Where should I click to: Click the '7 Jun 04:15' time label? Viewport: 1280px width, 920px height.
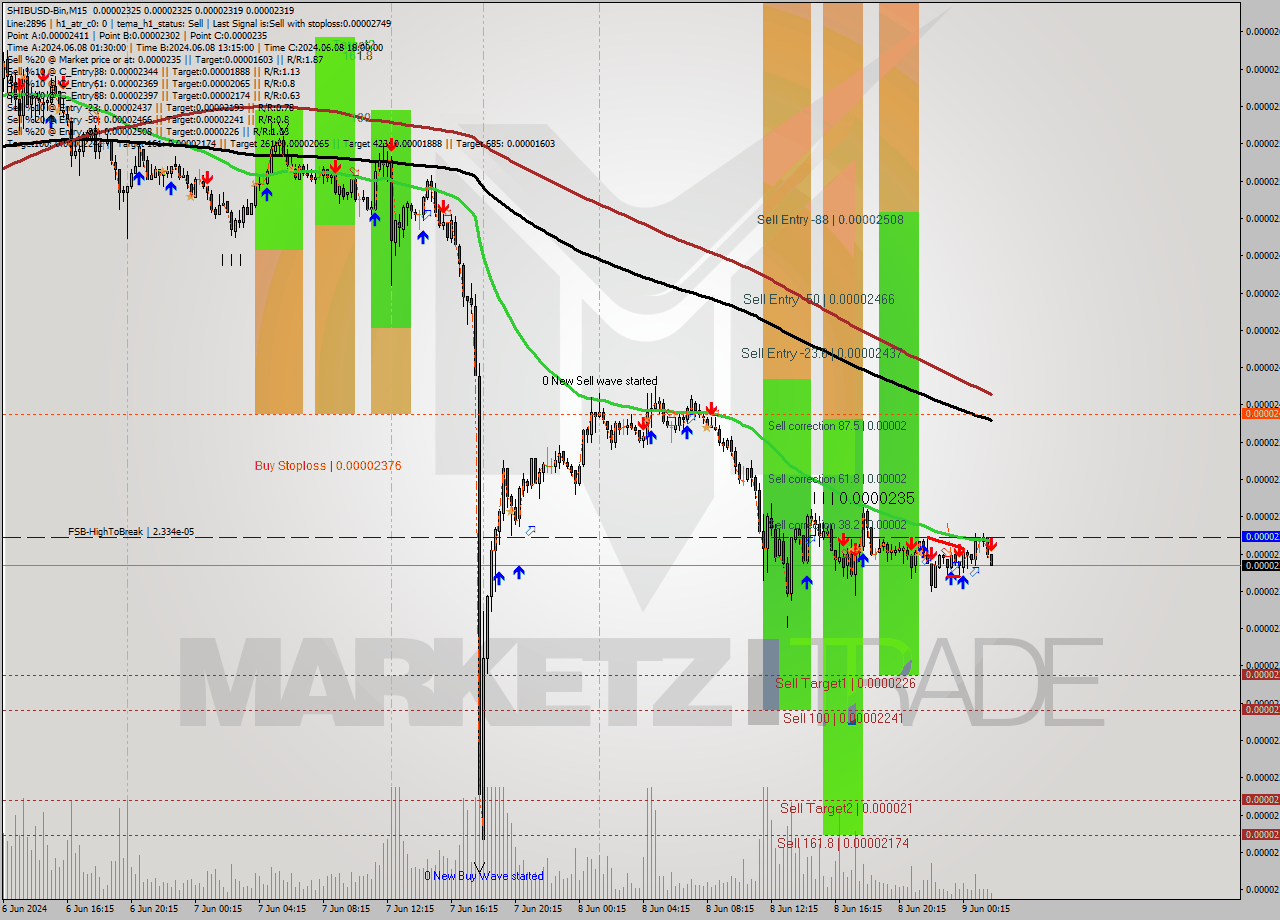click(x=284, y=909)
